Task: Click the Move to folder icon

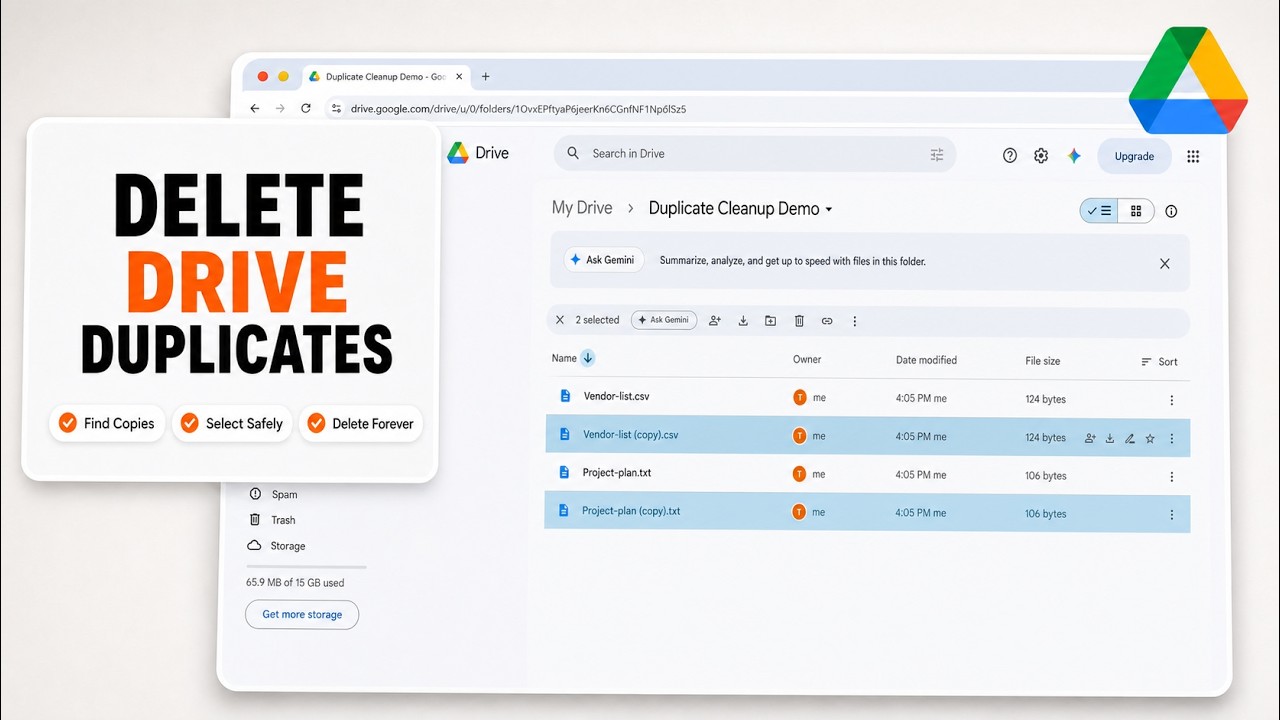Action: pyautogui.click(x=770, y=321)
